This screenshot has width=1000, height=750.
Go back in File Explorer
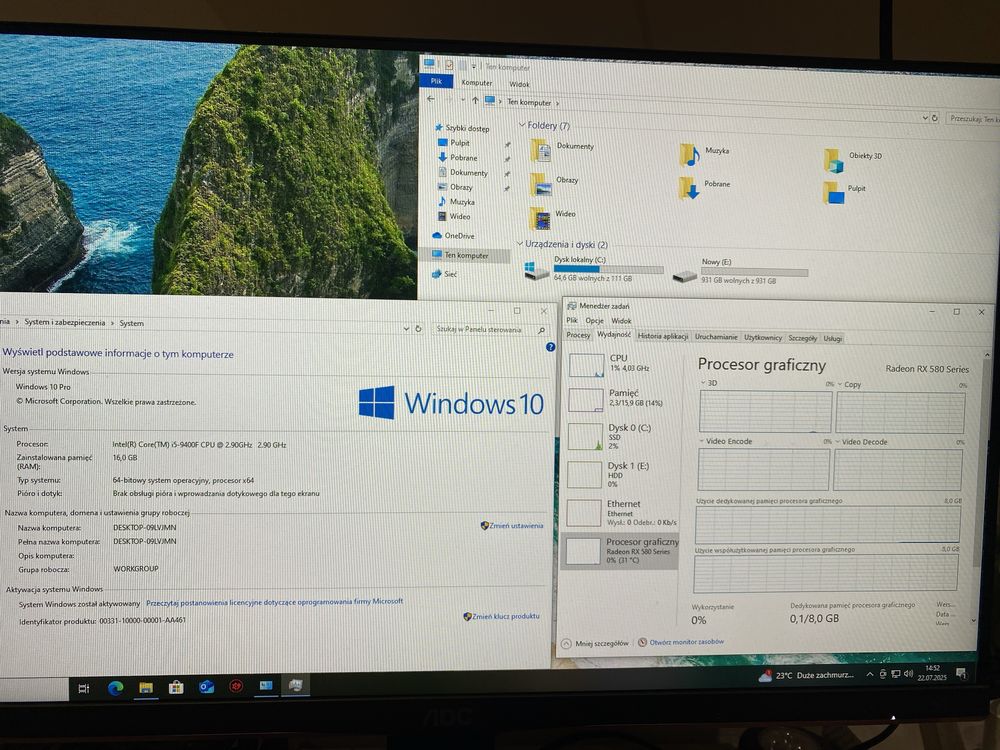pyautogui.click(x=430, y=99)
